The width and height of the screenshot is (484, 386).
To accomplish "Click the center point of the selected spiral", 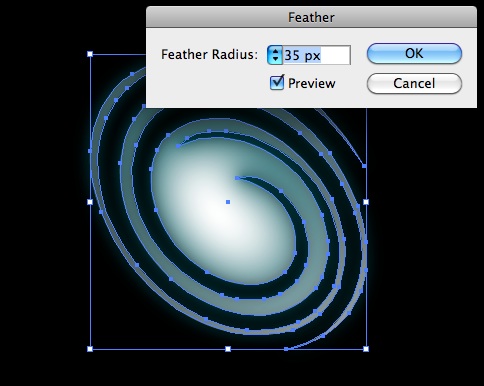I will click(x=228, y=202).
